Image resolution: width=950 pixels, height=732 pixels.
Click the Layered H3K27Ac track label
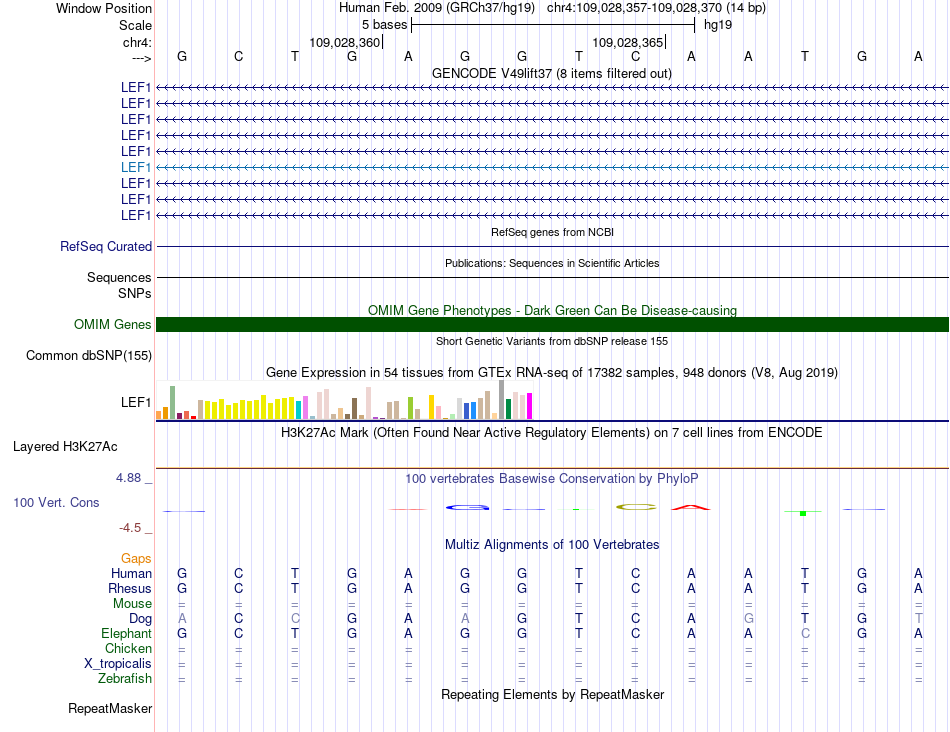(x=65, y=447)
